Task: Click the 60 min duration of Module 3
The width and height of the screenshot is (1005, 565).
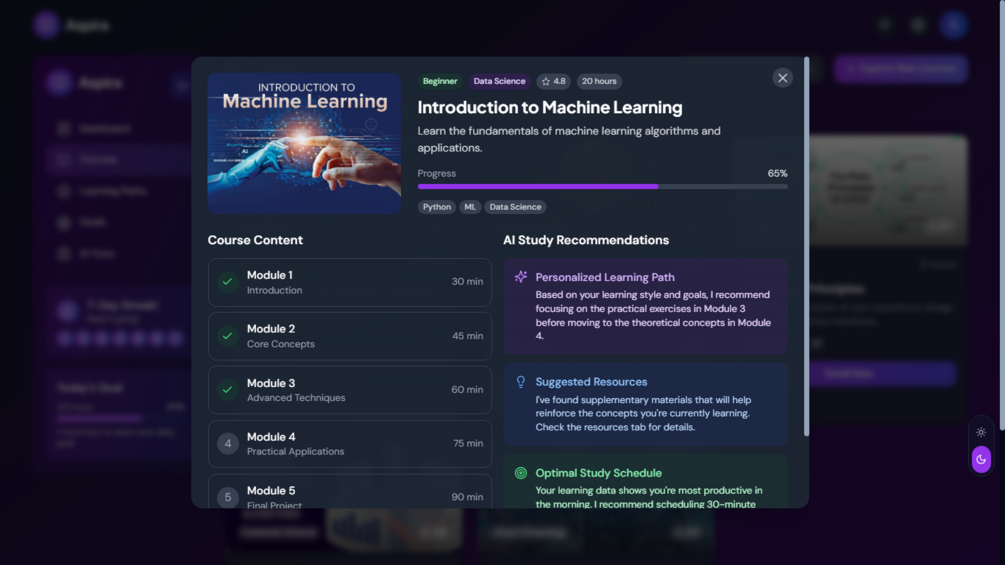Action: coord(467,389)
